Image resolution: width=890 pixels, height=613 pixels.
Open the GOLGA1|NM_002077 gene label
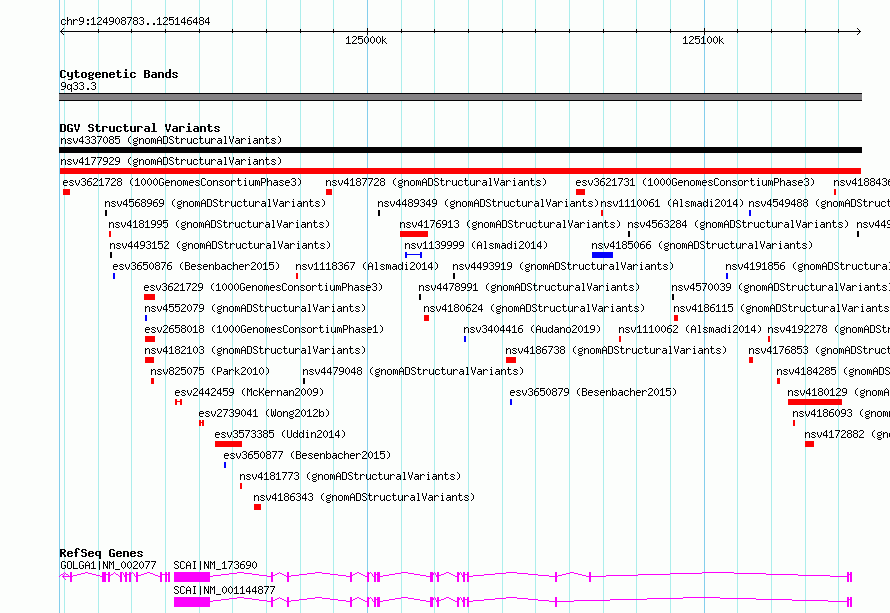click(x=108, y=565)
